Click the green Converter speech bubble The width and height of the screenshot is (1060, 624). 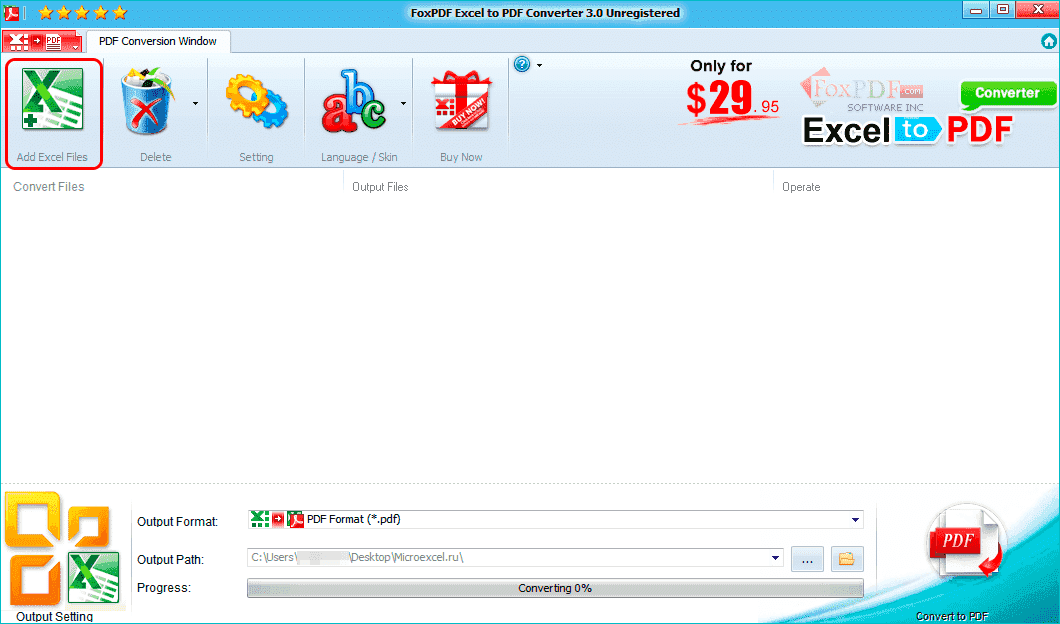coord(1007,95)
